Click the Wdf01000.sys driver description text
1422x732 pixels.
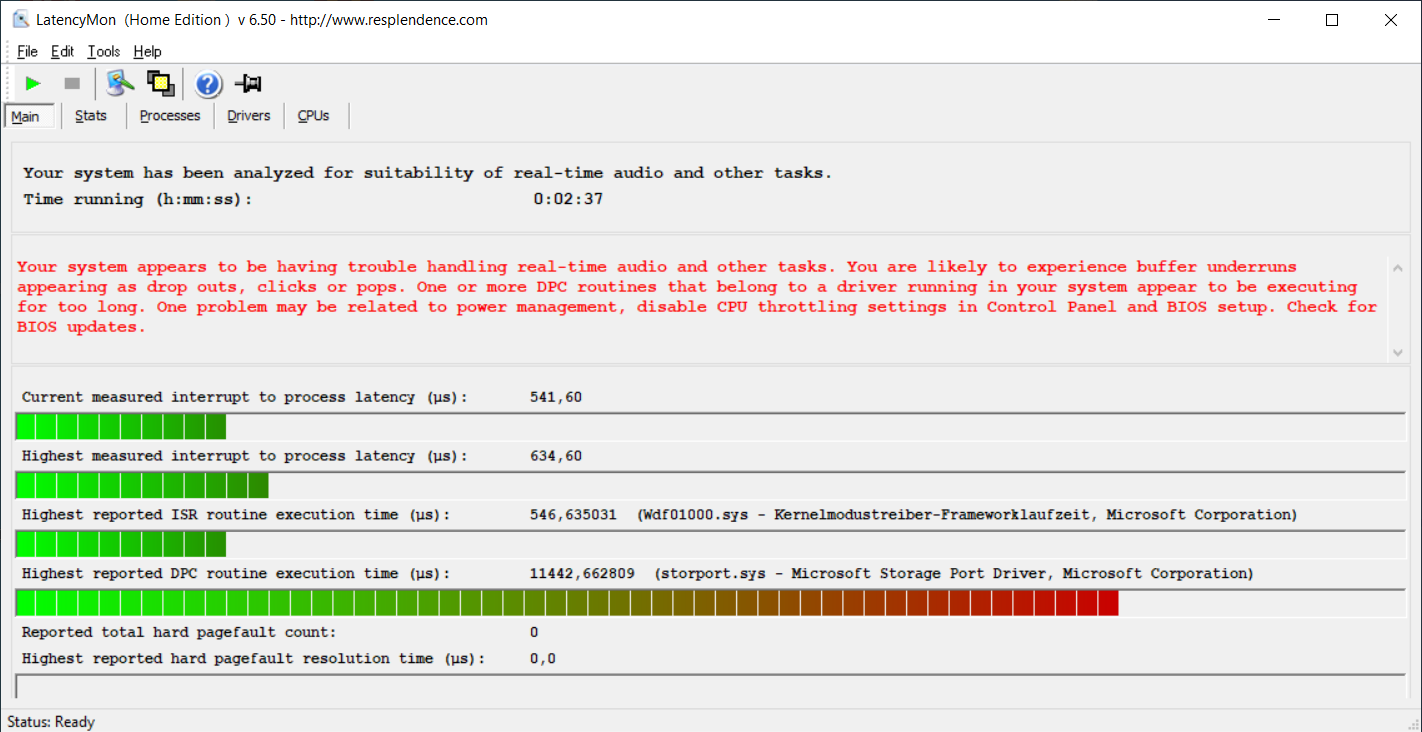coord(967,515)
